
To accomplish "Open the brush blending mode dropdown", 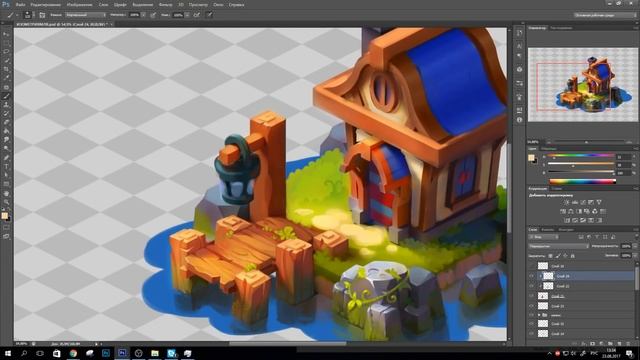I will [86, 15].
